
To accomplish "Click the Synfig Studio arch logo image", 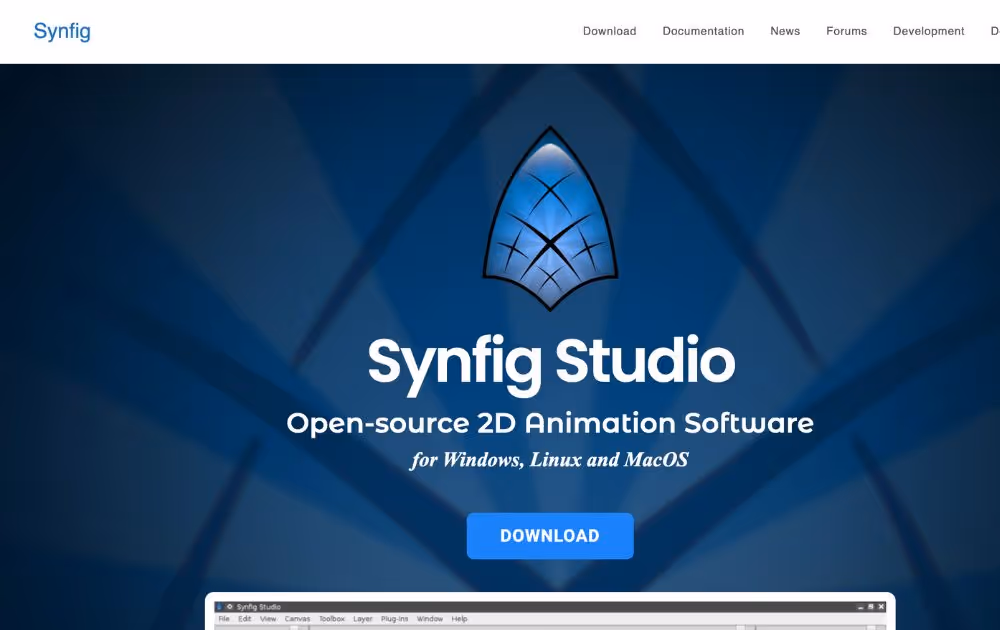I will coord(550,218).
